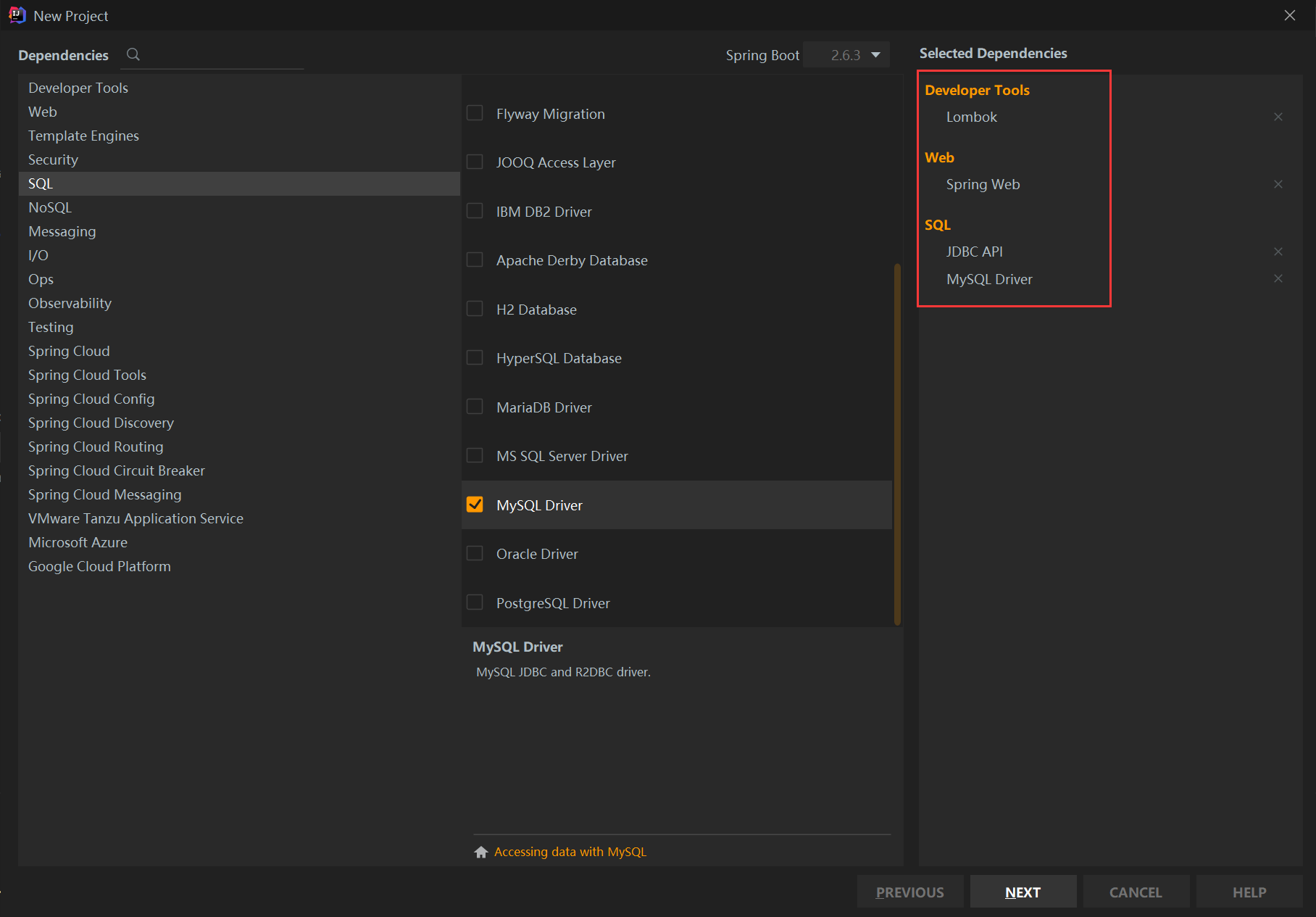Check the H2 Database option
Image resolution: width=1316 pixels, height=917 pixels.
[475, 309]
